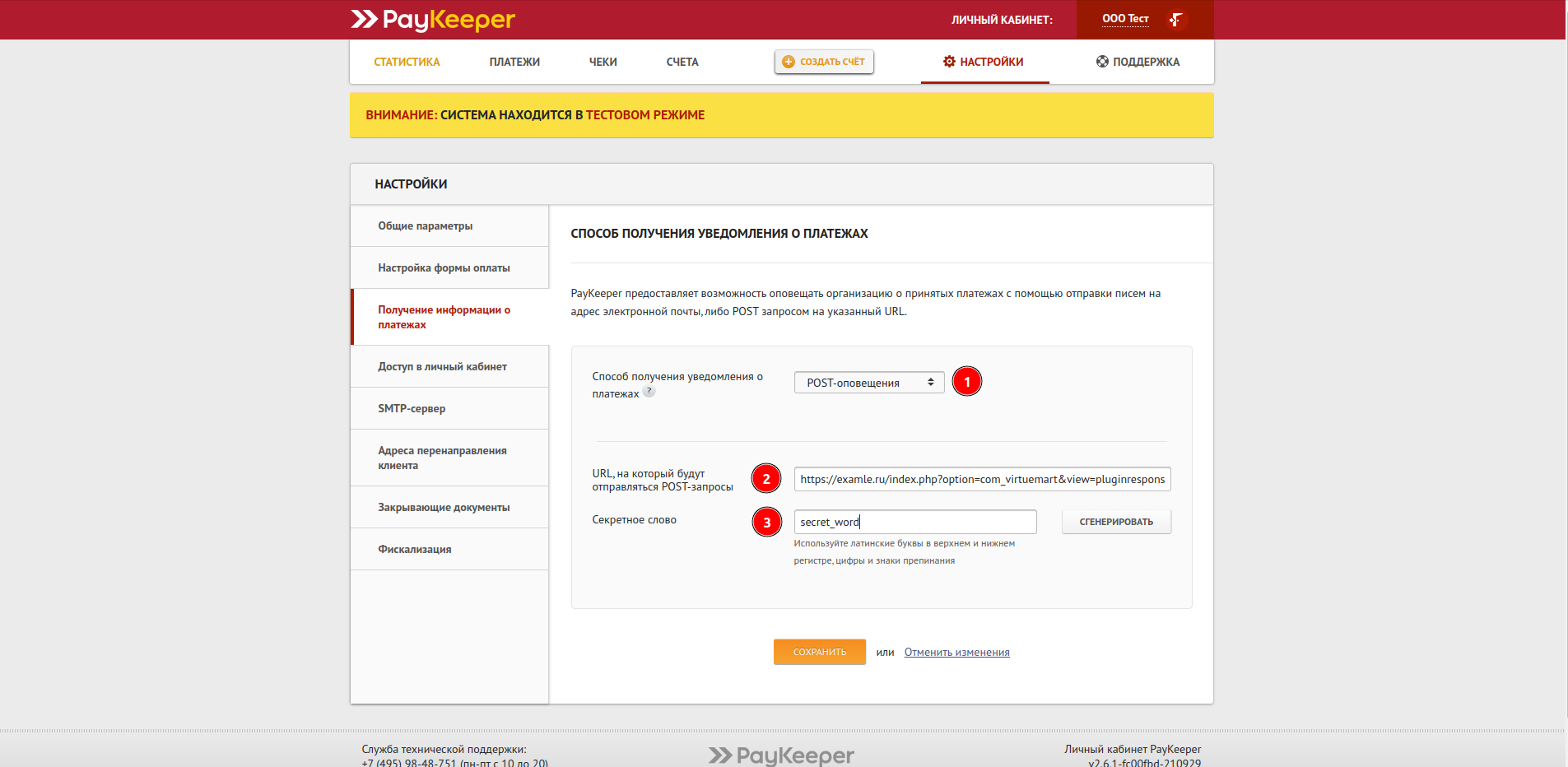Viewport: 1568px width, 767px height.
Task: Click the gear icon next to Настройки
Action: (x=949, y=62)
